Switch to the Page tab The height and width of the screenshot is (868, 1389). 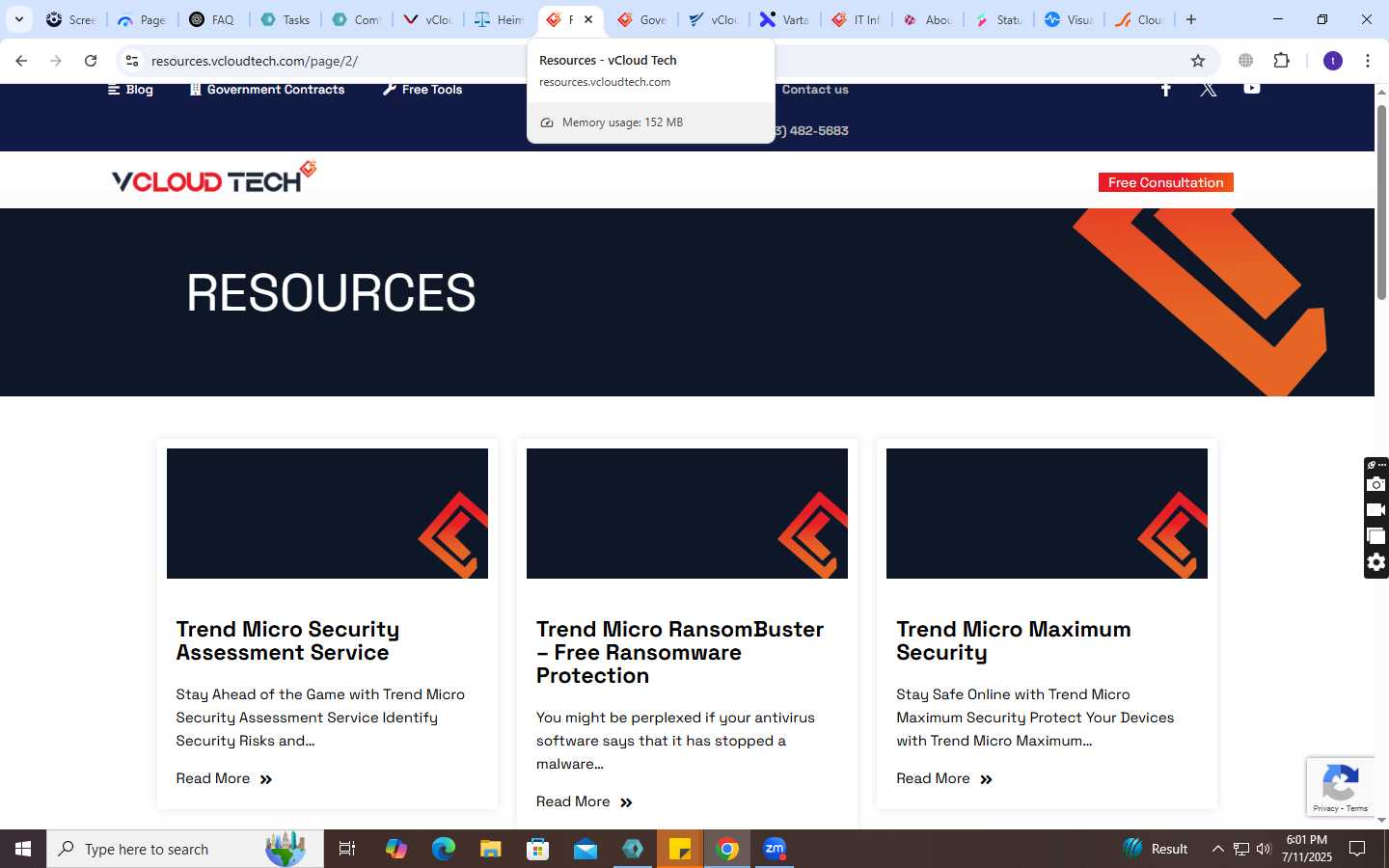142,19
